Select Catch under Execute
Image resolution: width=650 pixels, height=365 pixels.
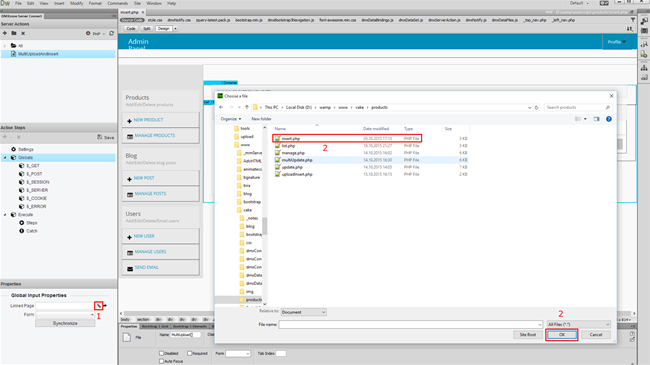click(x=32, y=231)
